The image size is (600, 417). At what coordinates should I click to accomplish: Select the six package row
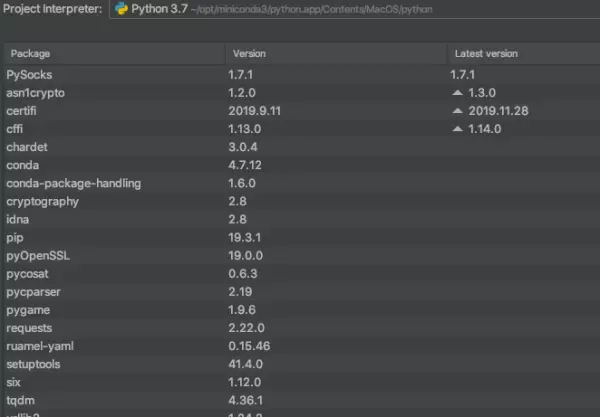click(x=302, y=382)
